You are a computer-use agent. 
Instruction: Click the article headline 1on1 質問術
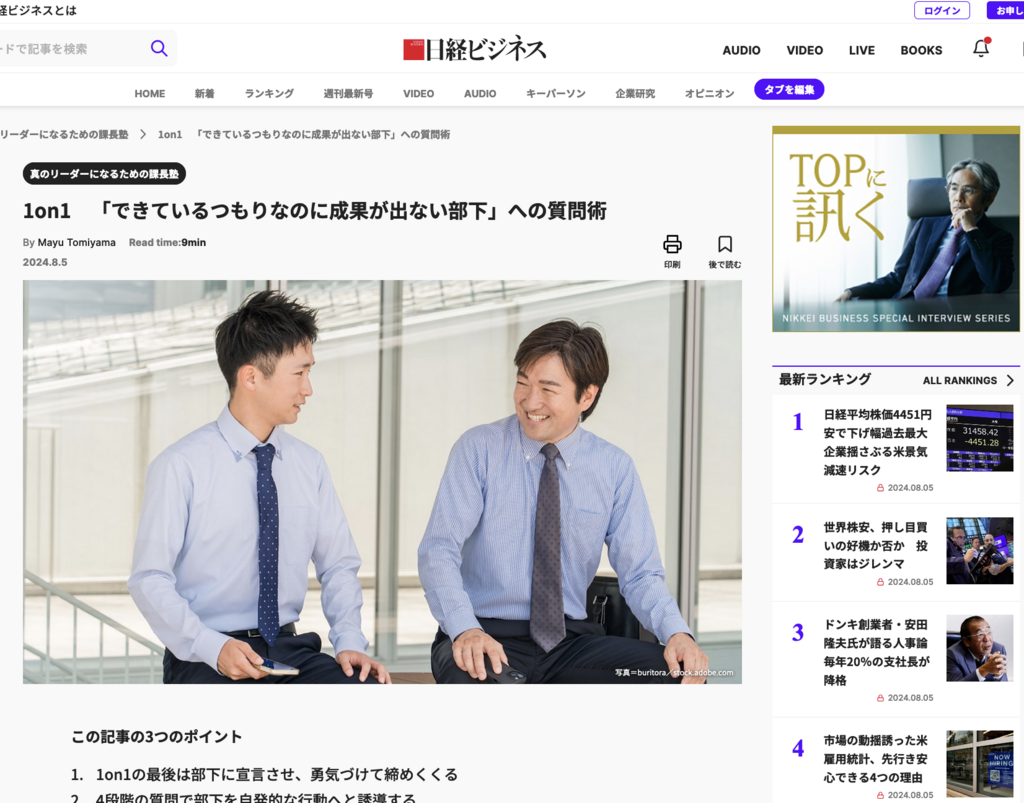pyautogui.click(x=315, y=211)
